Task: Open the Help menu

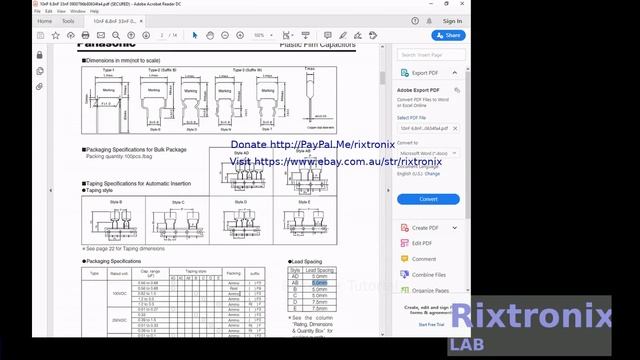Action: (94, 11)
